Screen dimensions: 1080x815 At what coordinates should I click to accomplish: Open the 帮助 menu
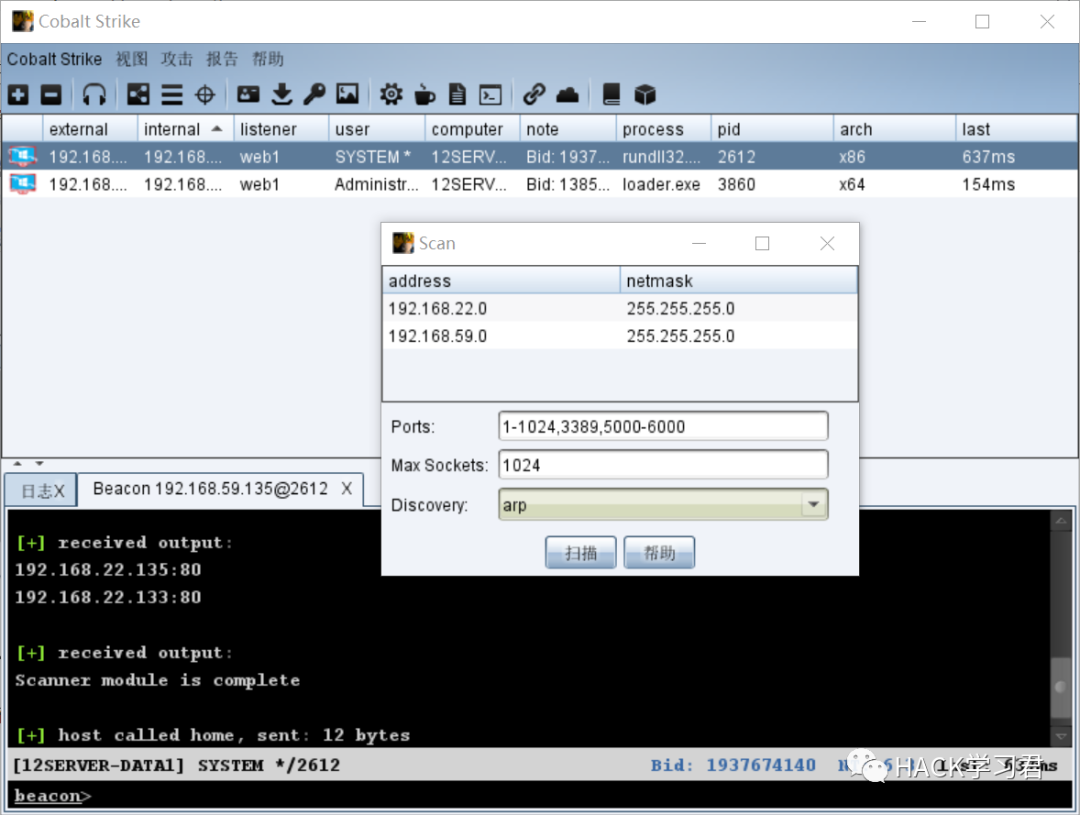(x=267, y=59)
